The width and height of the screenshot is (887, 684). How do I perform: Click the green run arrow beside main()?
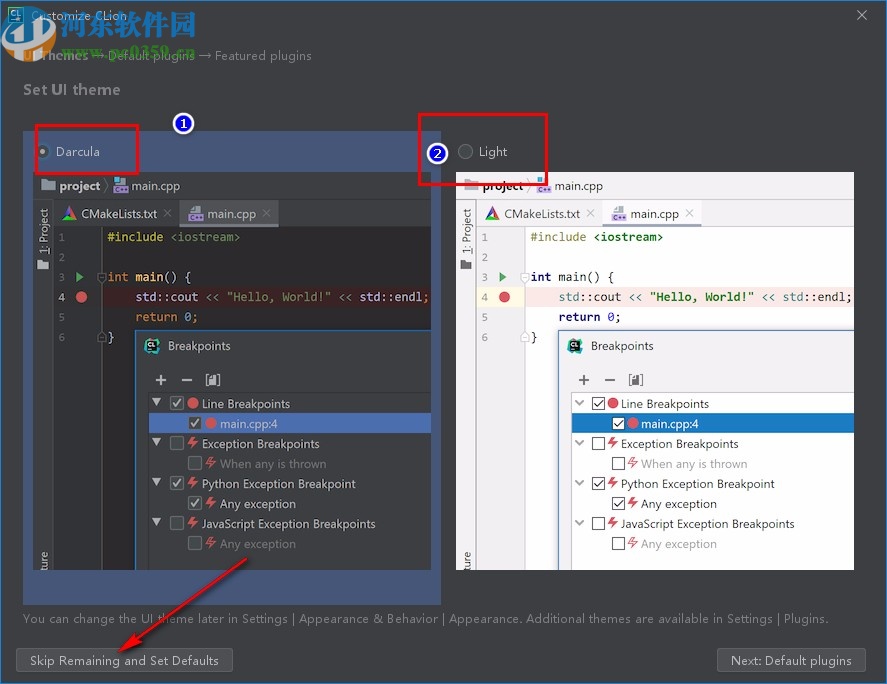(x=81, y=277)
